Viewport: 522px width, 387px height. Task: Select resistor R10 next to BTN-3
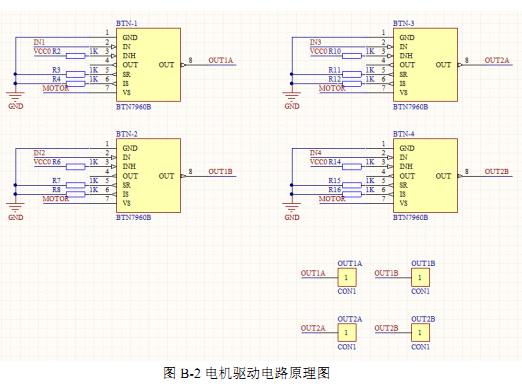[352, 56]
